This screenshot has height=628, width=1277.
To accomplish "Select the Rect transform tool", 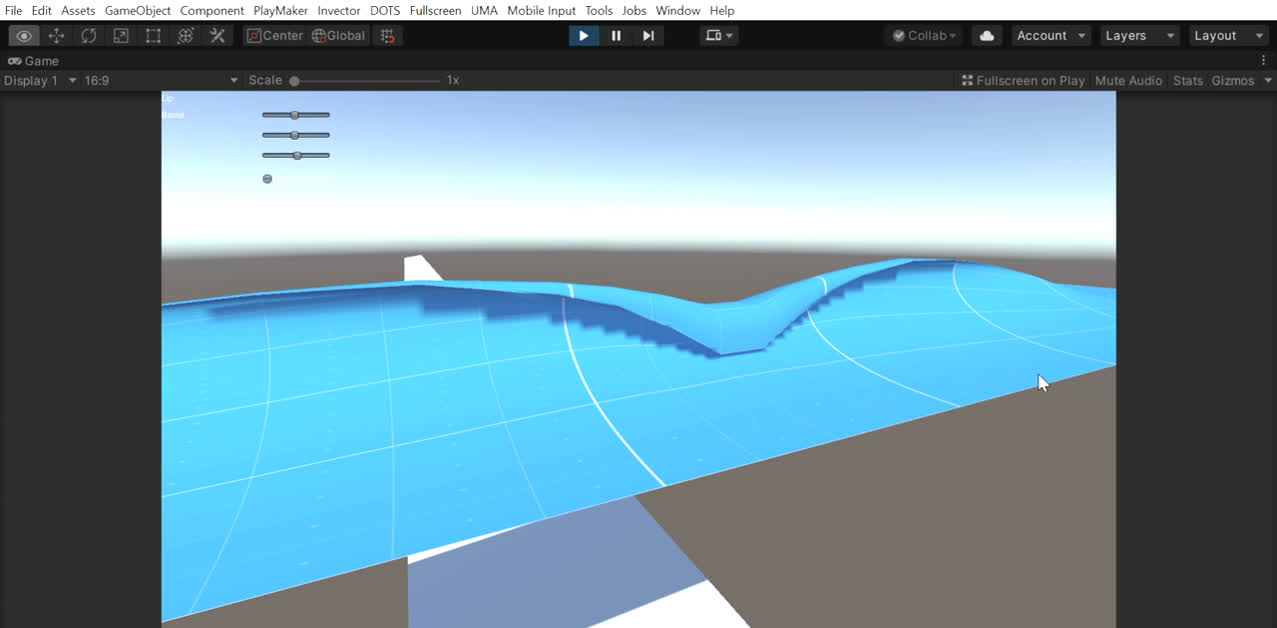I will coord(153,36).
